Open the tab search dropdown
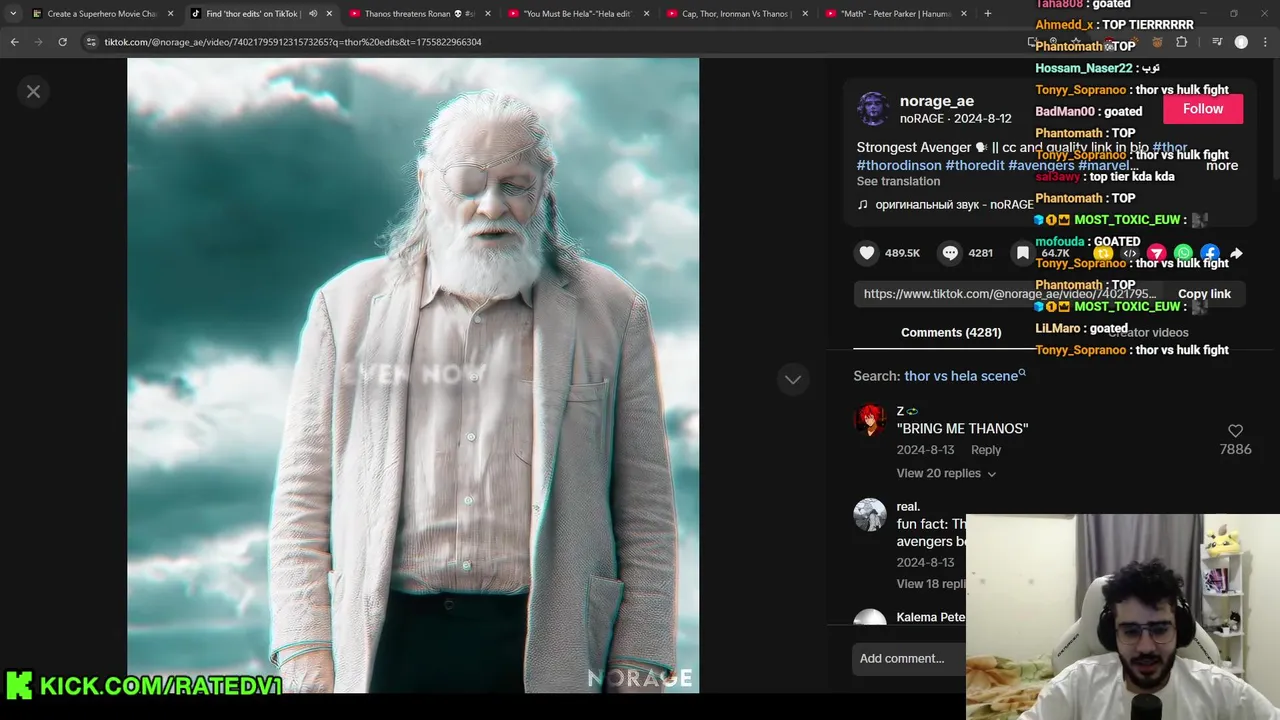1280x720 pixels. click(x=13, y=14)
